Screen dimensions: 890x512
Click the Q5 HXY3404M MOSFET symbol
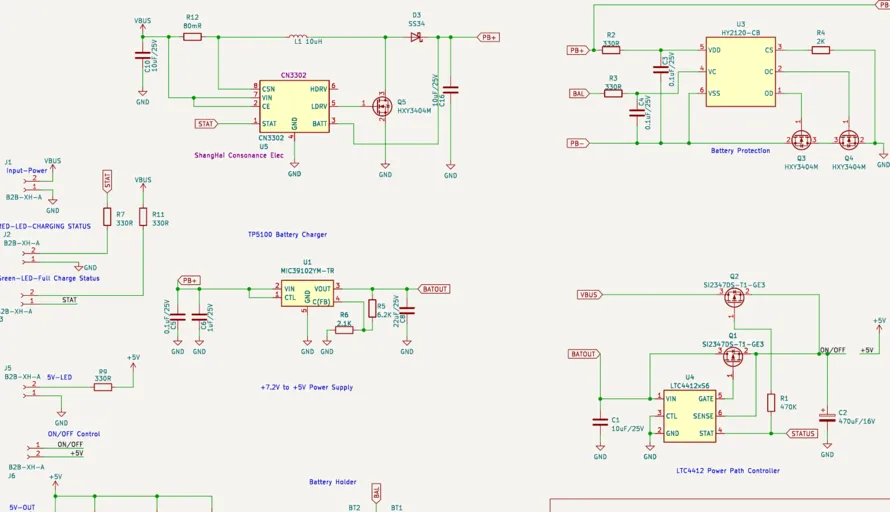383,106
